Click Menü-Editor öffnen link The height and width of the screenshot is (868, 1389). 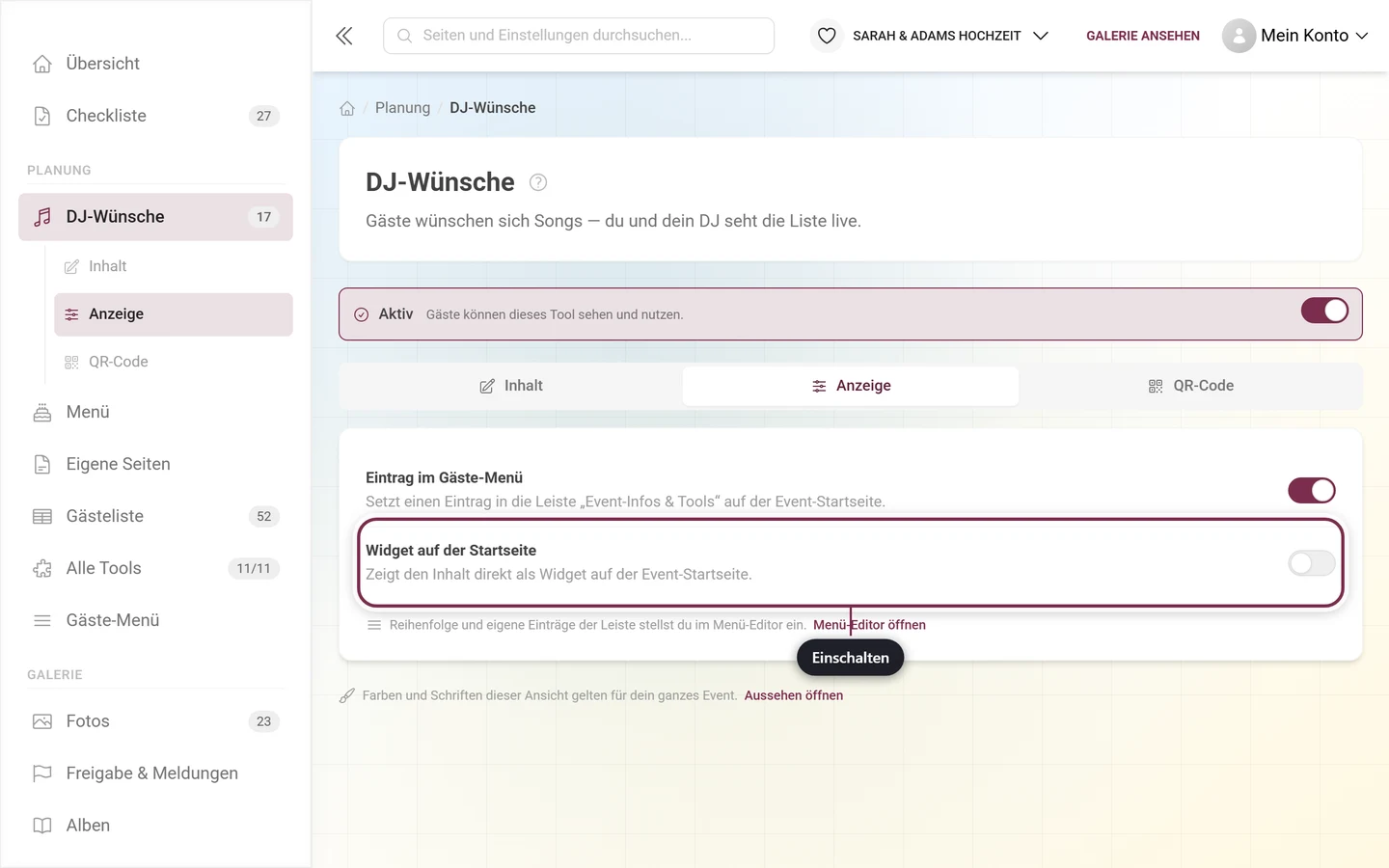point(869,625)
